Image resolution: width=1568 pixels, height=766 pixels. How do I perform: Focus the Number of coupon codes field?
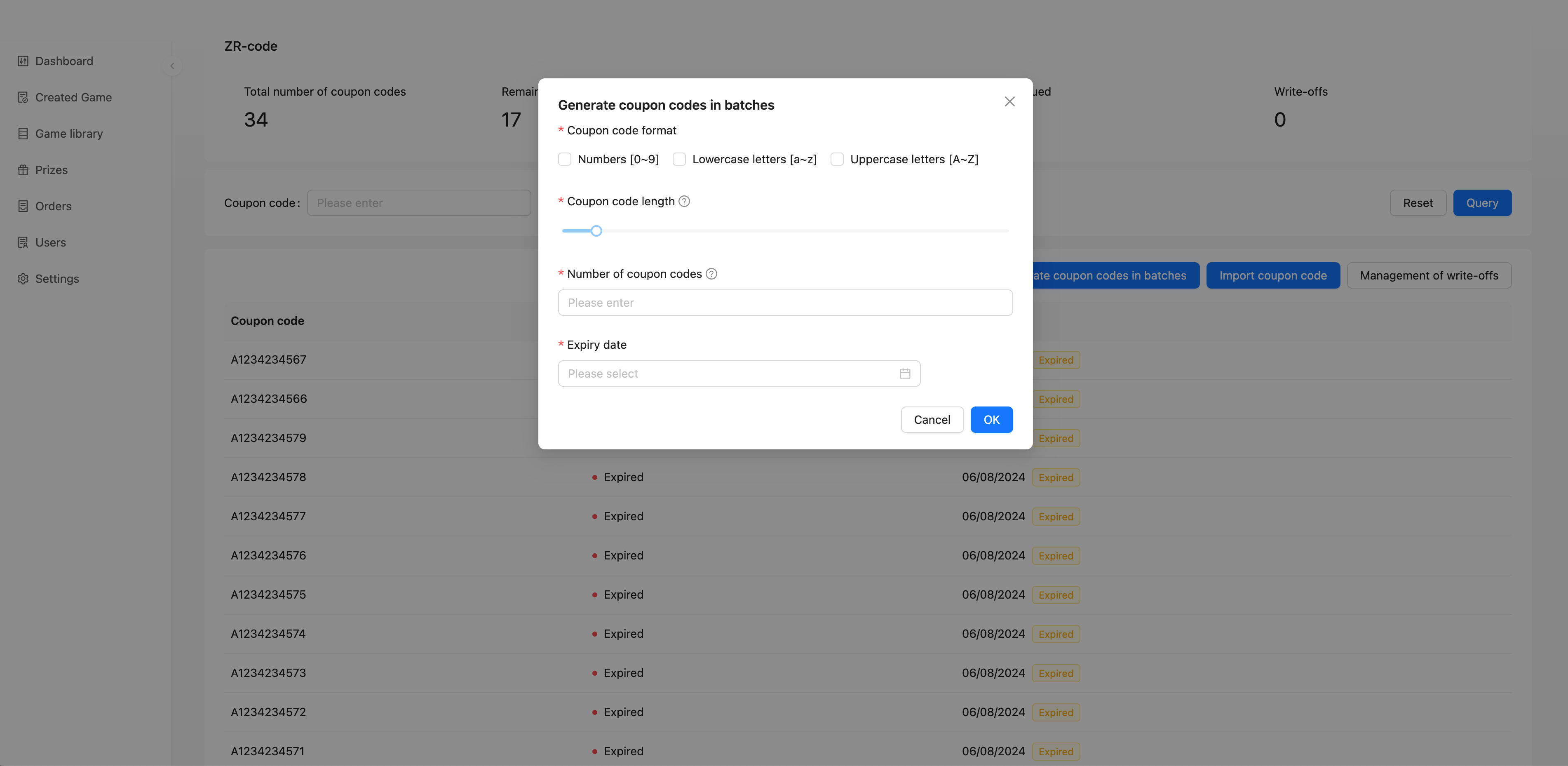pos(784,303)
